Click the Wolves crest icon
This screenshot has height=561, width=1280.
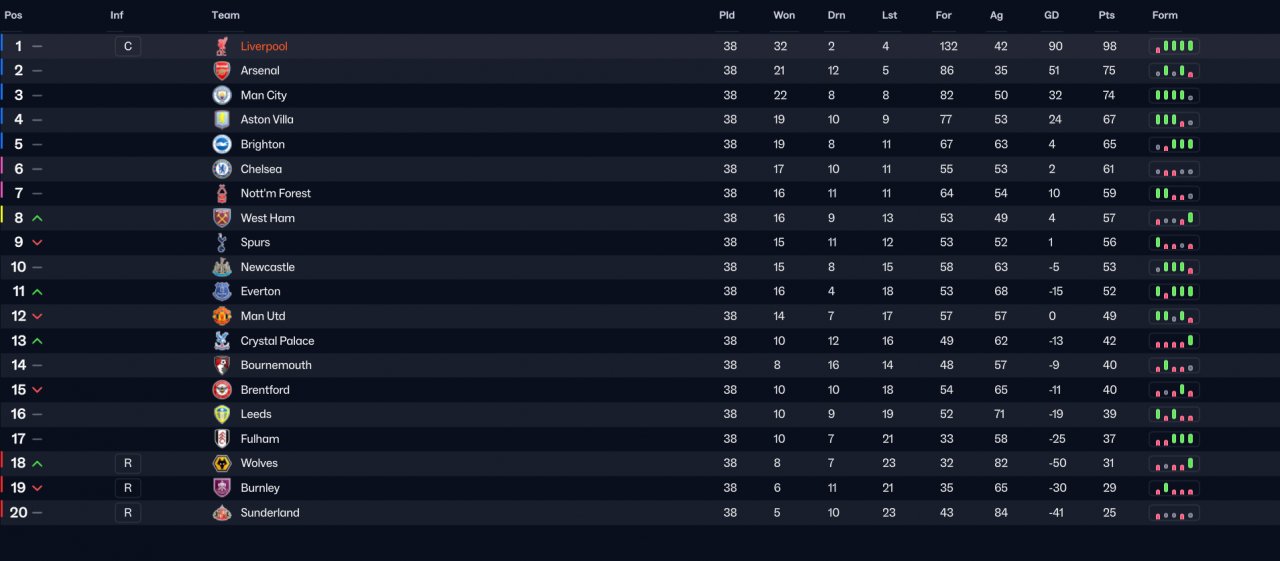(x=222, y=463)
